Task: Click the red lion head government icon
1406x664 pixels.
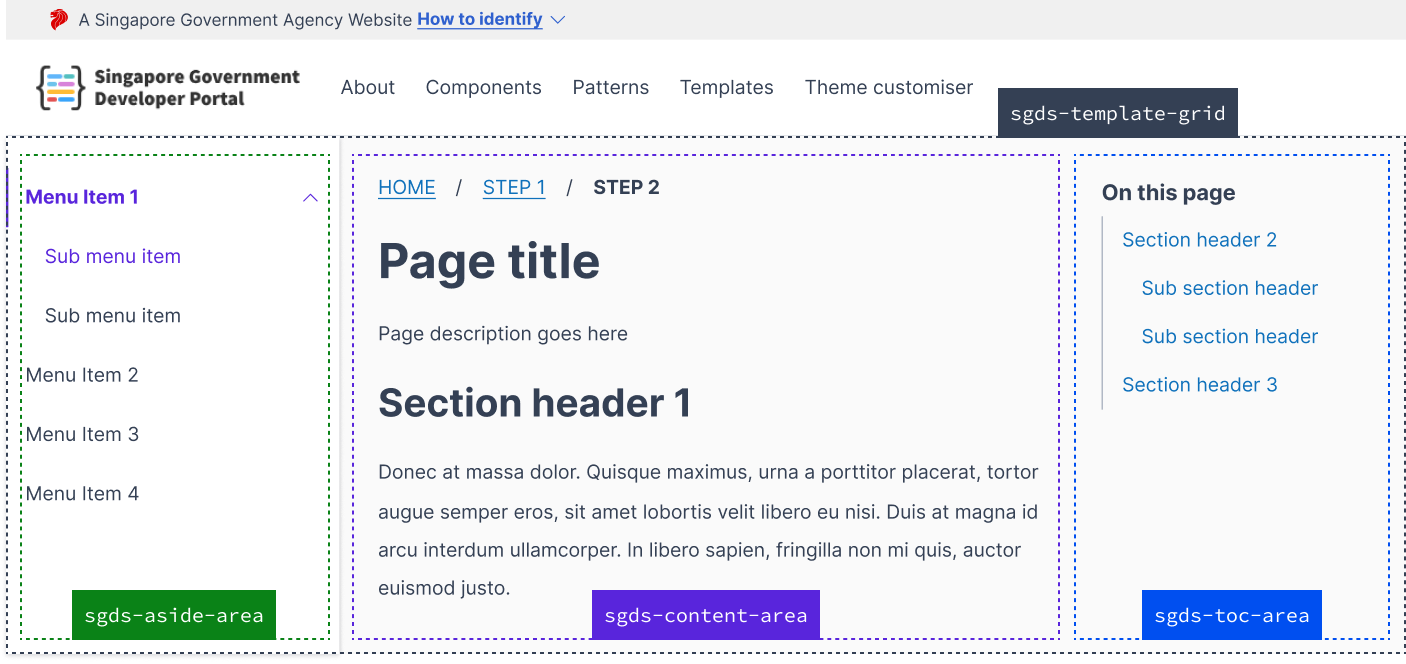Action: click(x=59, y=20)
